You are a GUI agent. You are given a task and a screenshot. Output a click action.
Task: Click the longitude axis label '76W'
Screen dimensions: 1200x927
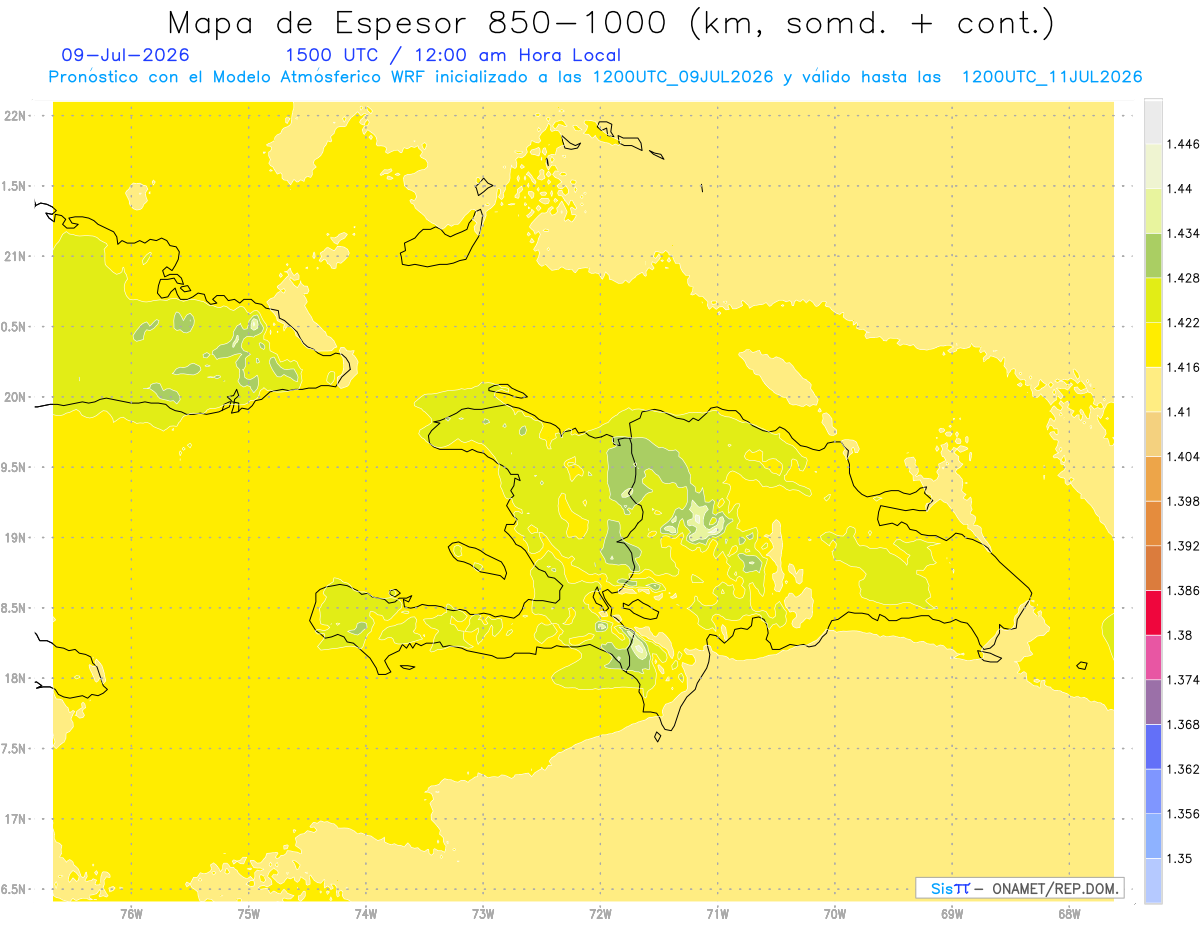click(x=131, y=913)
